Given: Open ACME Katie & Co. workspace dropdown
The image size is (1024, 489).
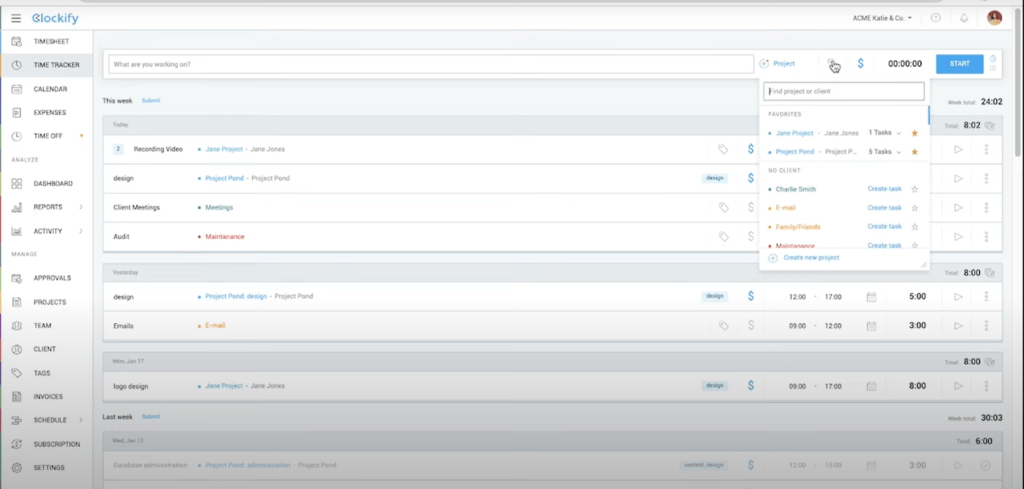Looking at the screenshot, I should 882,18.
